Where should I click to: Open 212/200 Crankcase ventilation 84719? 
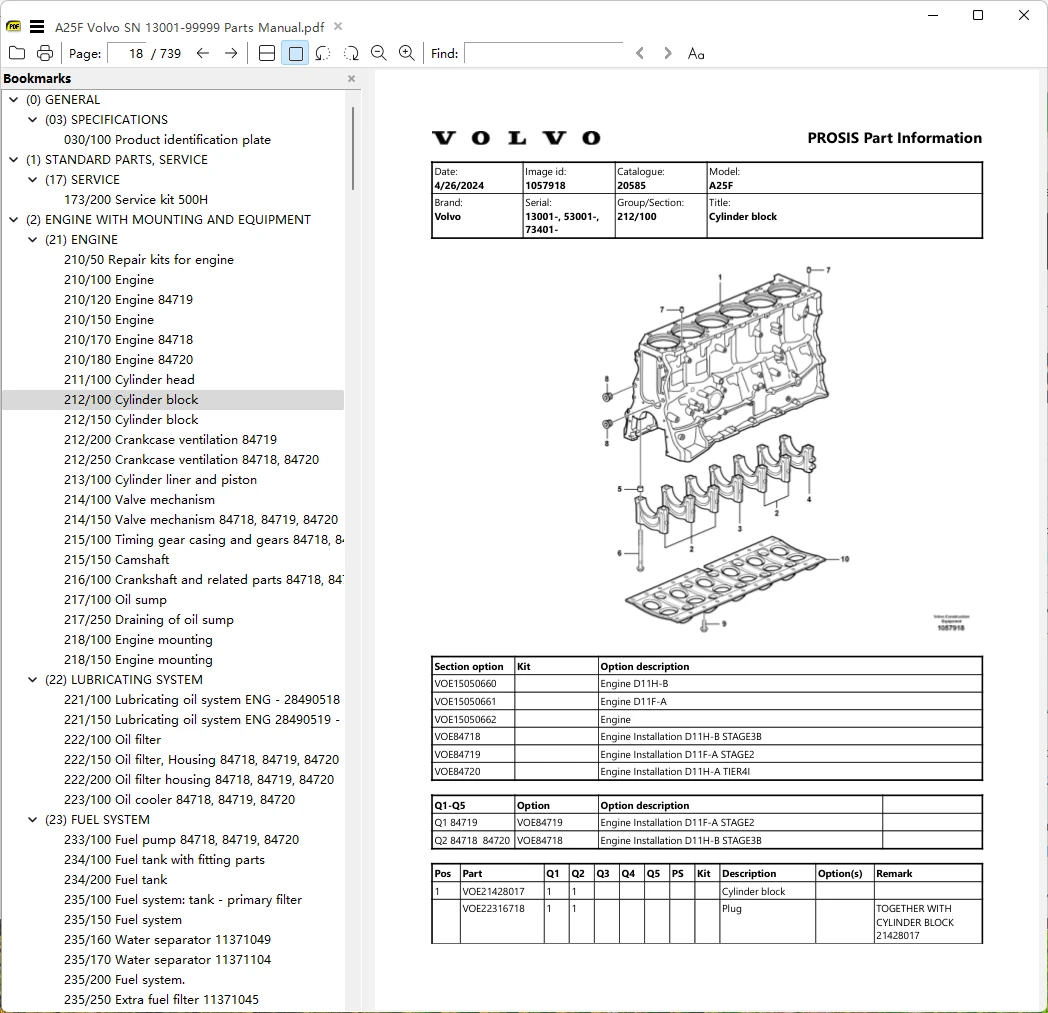pos(170,440)
